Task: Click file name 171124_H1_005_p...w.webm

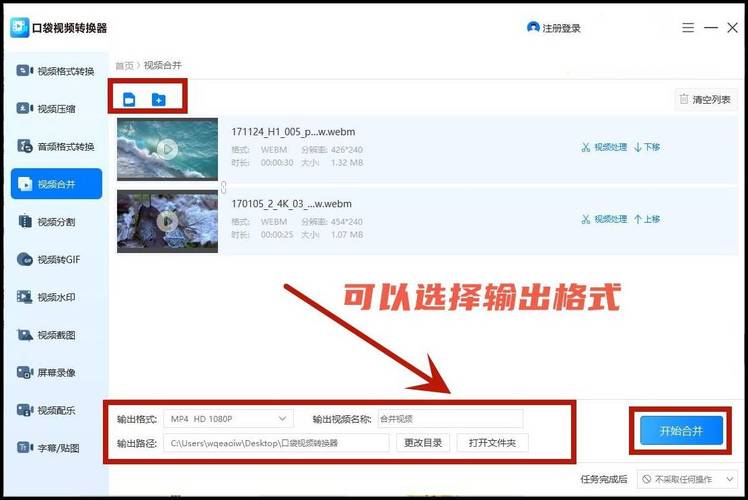Action: [x=293, y=132]
